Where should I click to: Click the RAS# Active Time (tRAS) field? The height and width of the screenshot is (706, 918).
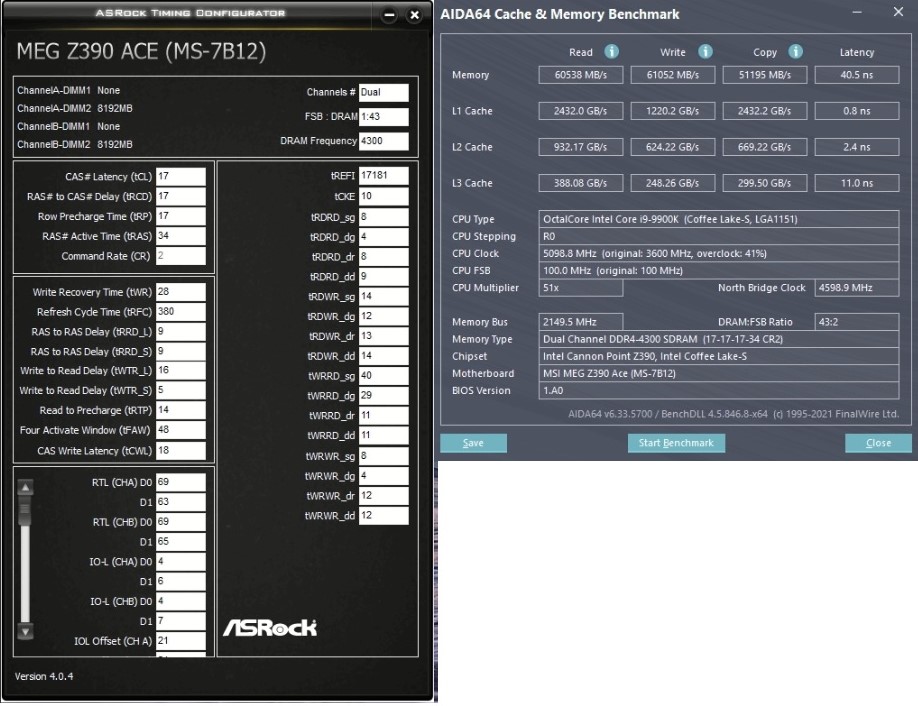click(181, 236)
